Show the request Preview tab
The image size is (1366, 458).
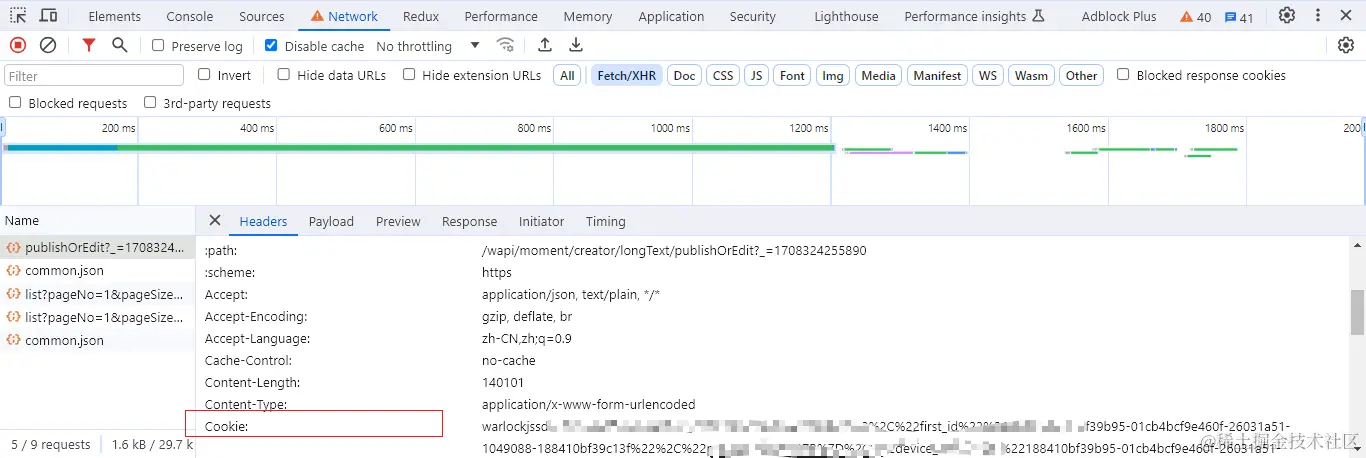point(398,221)
